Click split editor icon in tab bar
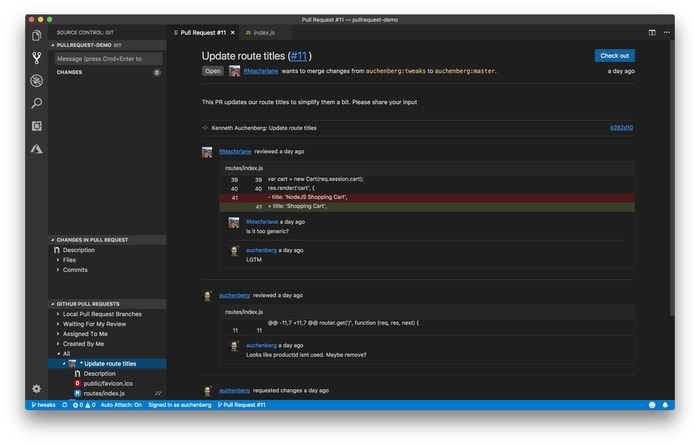 652,33
